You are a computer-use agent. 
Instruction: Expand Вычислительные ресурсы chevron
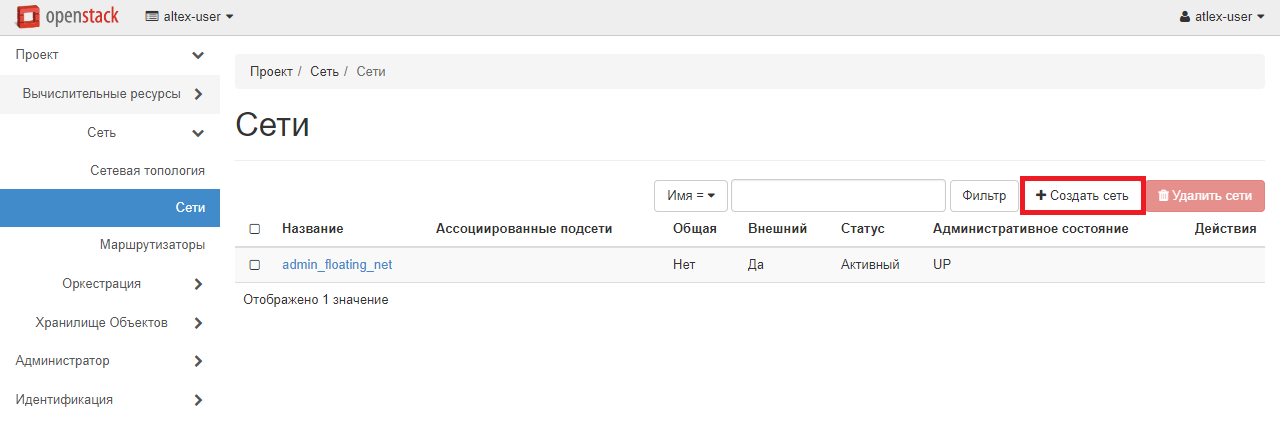coord(198,94)
